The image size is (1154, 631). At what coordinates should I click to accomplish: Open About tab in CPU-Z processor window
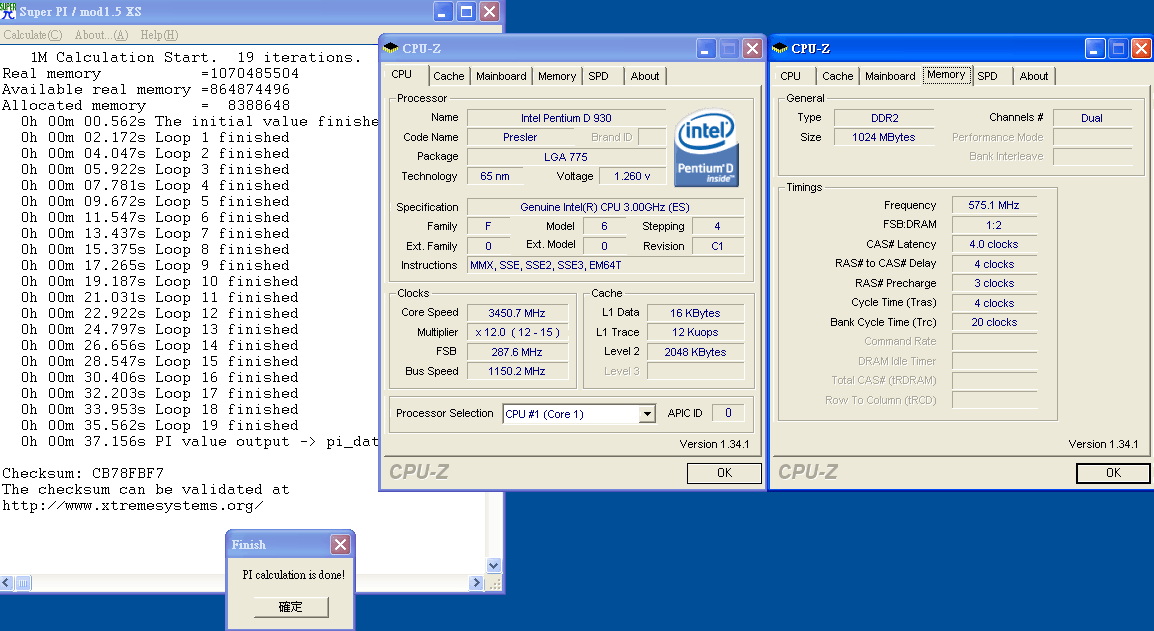[645, 76]
